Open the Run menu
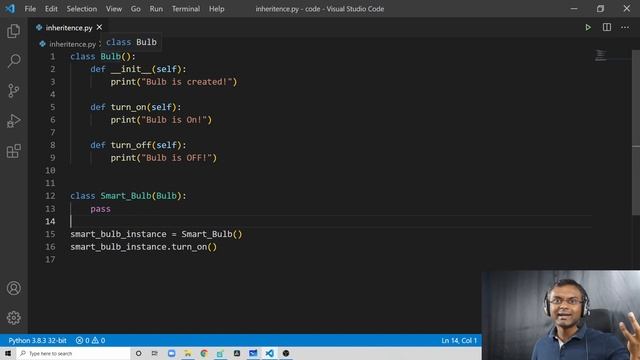The image size is (640, 360). pos(156,9)
